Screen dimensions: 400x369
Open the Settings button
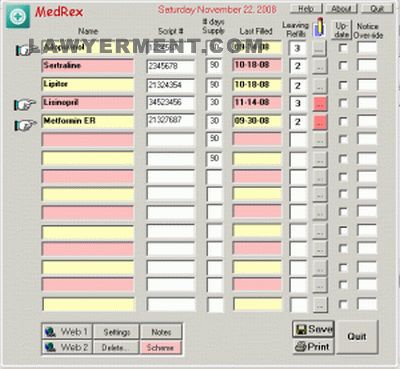click(116, 332)
